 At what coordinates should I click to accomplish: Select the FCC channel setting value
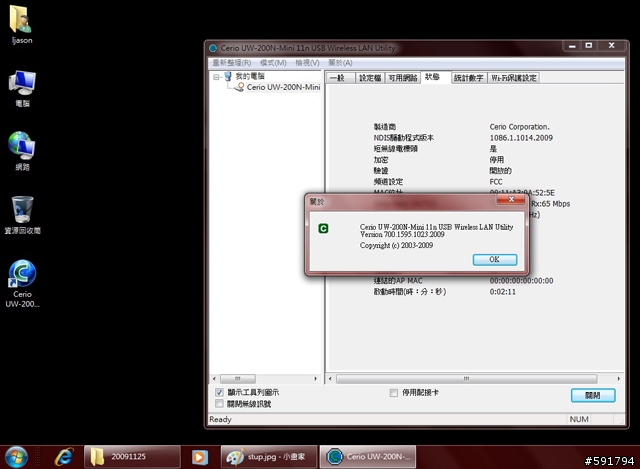pyautogui.click(x=496, y=182)
